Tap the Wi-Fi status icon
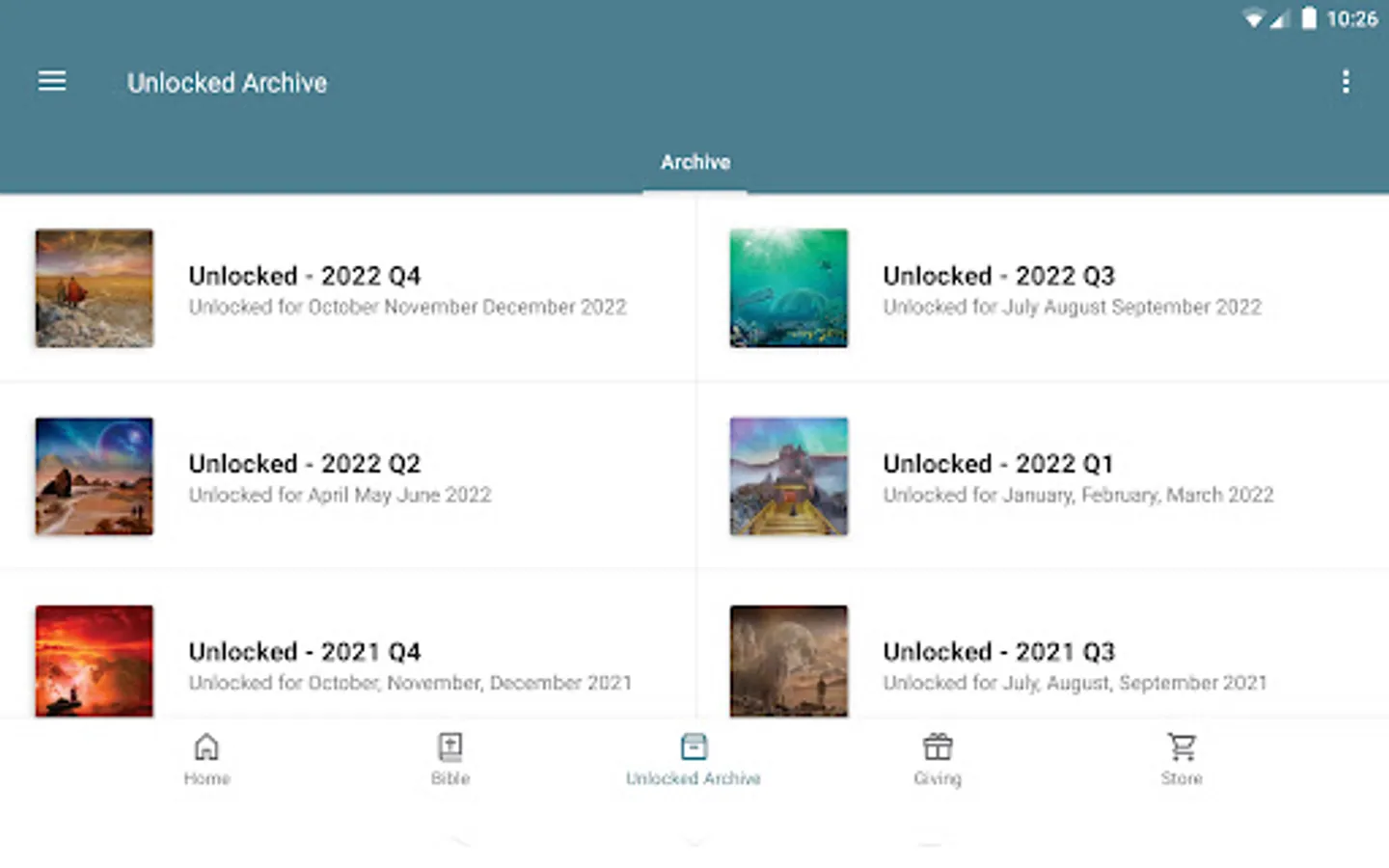1389x868 pixels. 1252,19
